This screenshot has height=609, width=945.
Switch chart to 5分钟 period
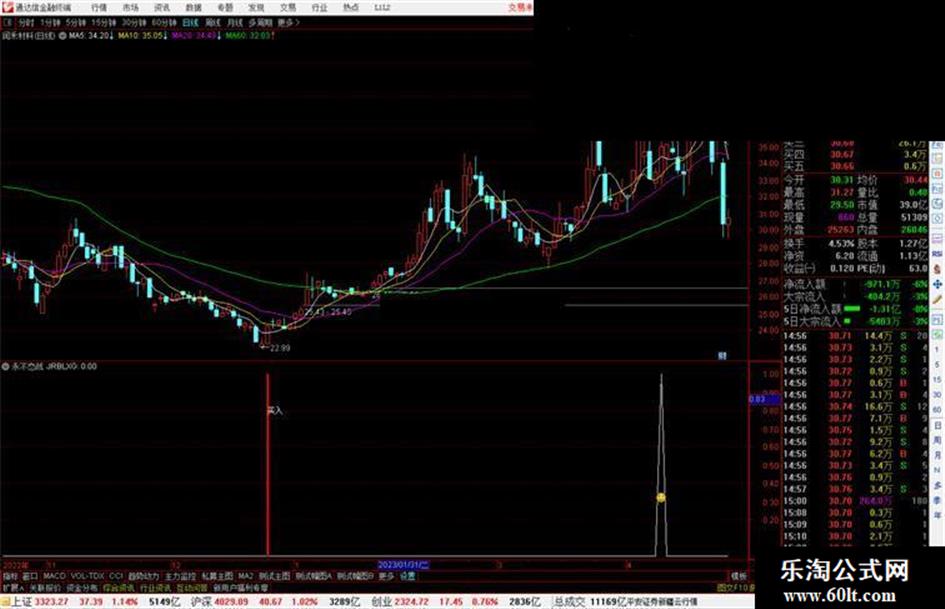point(75,22)
